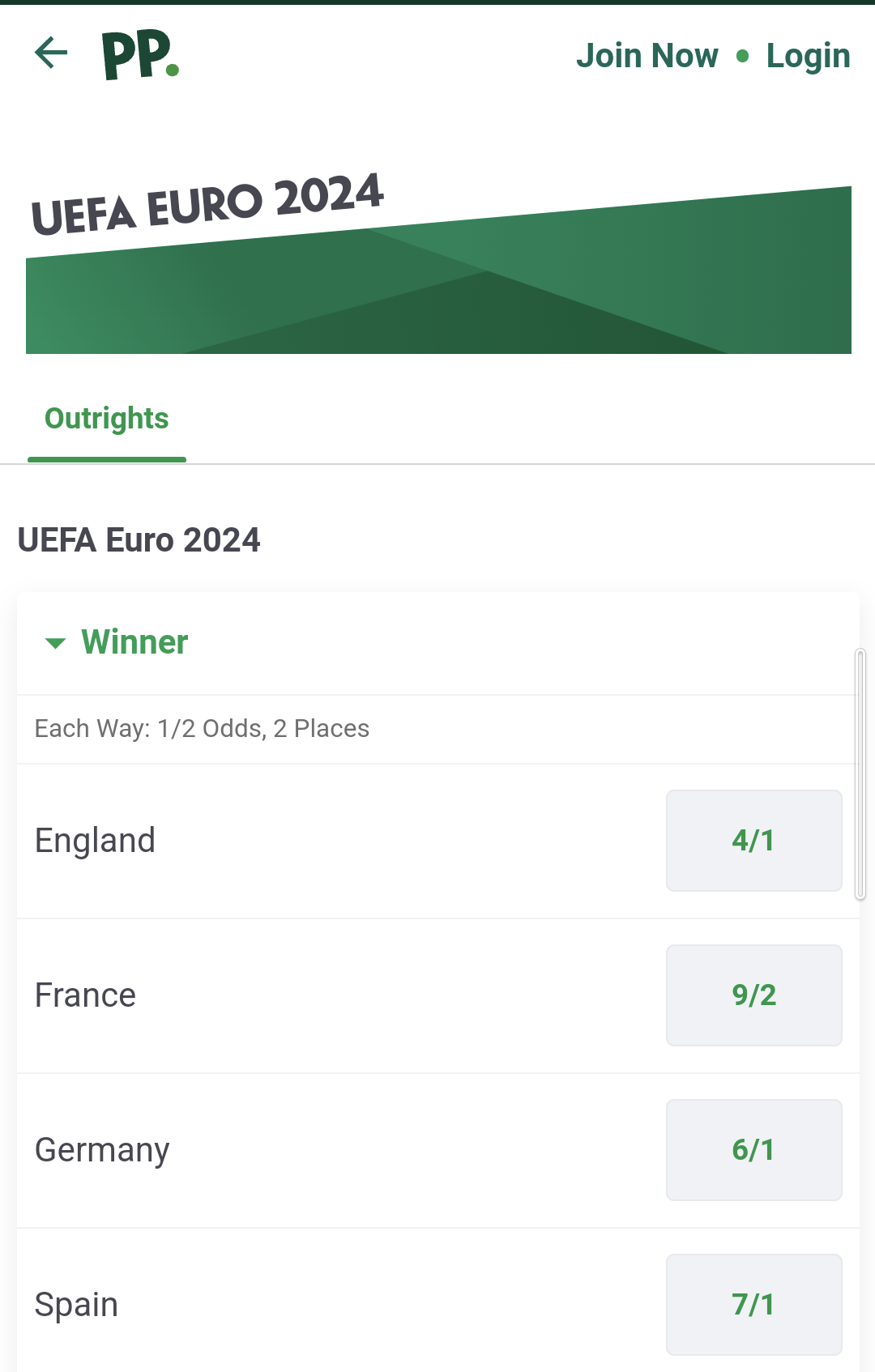Click the France team name
This screenshot has height=1372, width=875.
coord(85,995)
